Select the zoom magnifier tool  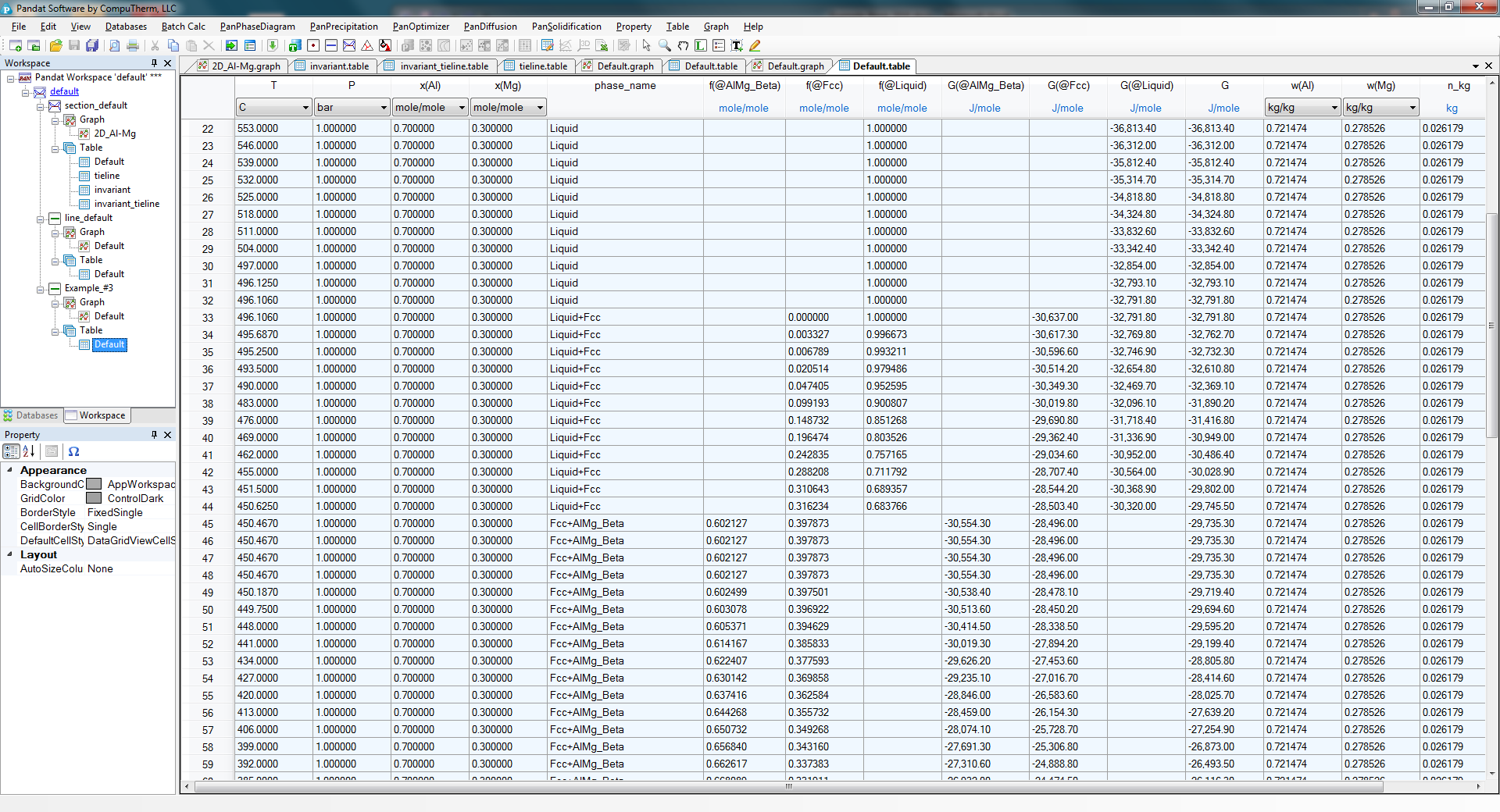click(665, 46)
